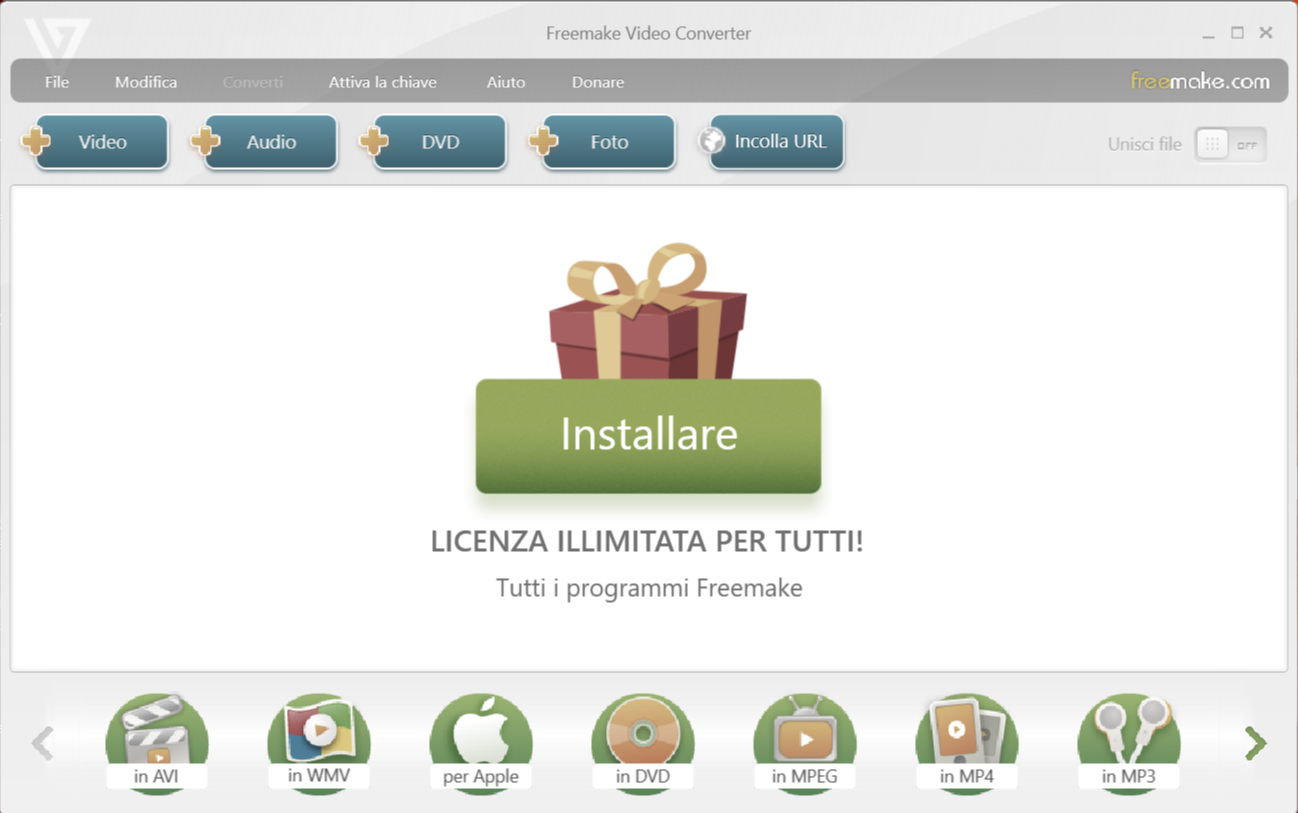1298x813 pixels.
Task: Open the Donare menu
Action: tap(598, 82)
